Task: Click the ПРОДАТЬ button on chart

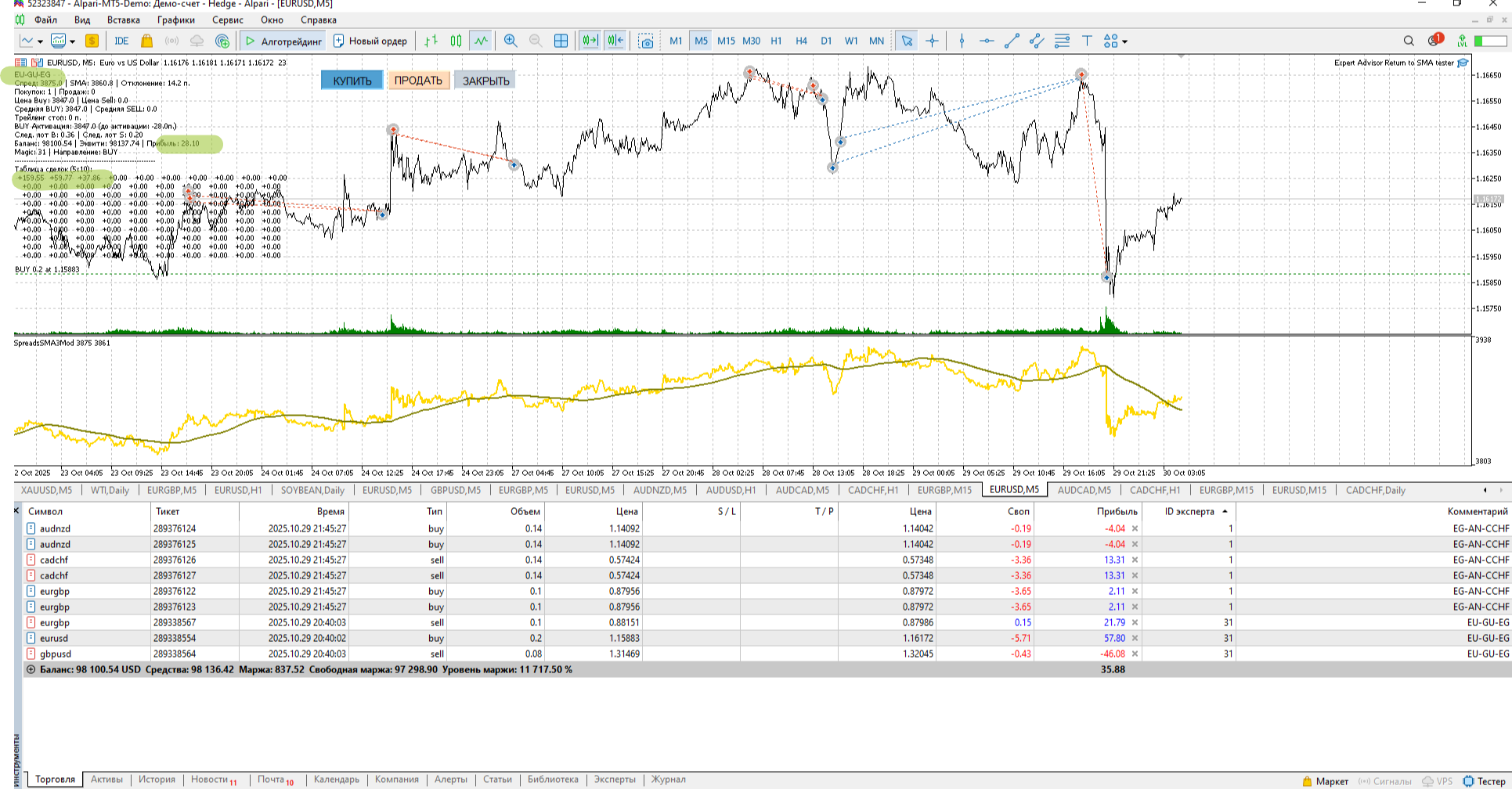Action: tap(418, 81)
